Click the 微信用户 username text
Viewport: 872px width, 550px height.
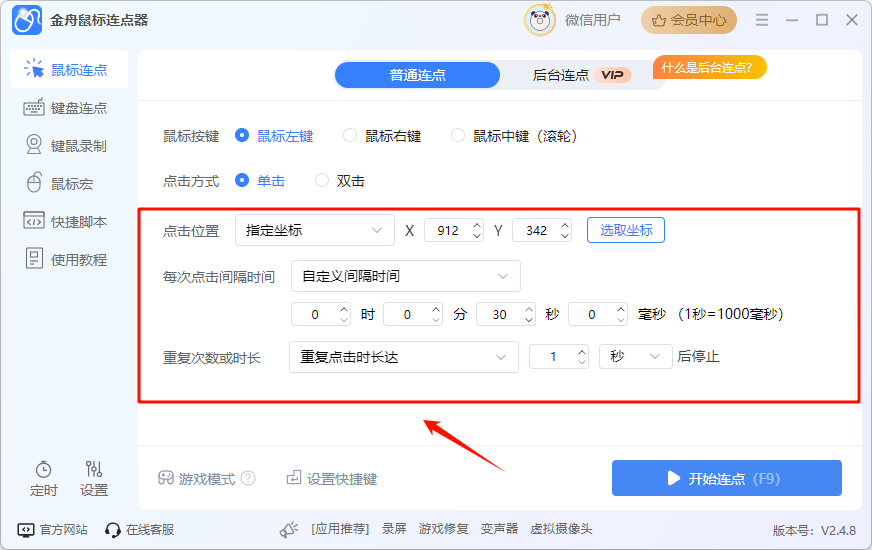click(592, 21)
